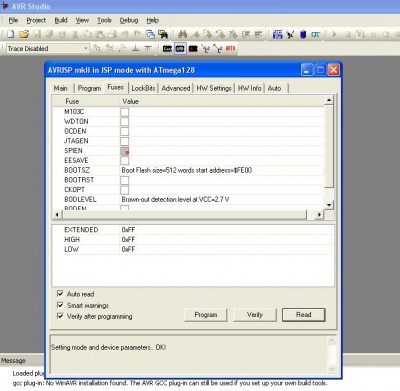Click the greyed SPIEN fuse checkbox

[x=124, y=151]
